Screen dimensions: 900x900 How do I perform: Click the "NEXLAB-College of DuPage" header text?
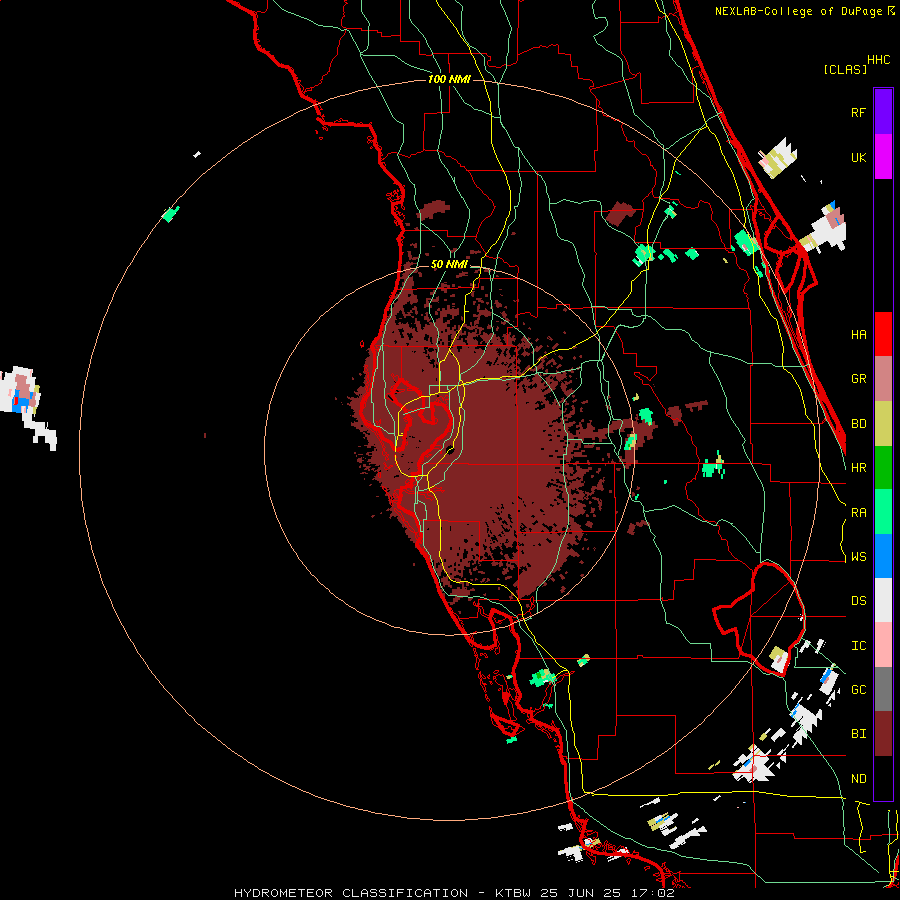800,11
